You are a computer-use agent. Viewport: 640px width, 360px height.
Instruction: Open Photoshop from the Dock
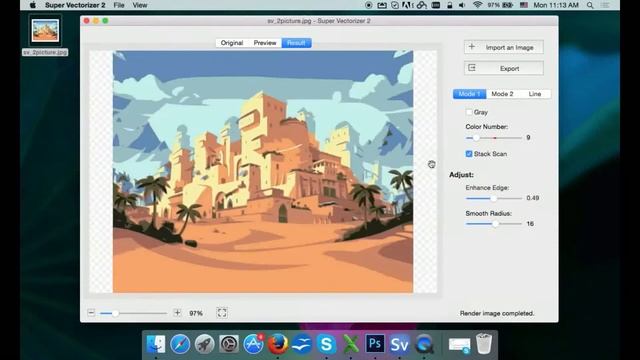point(375,344)
